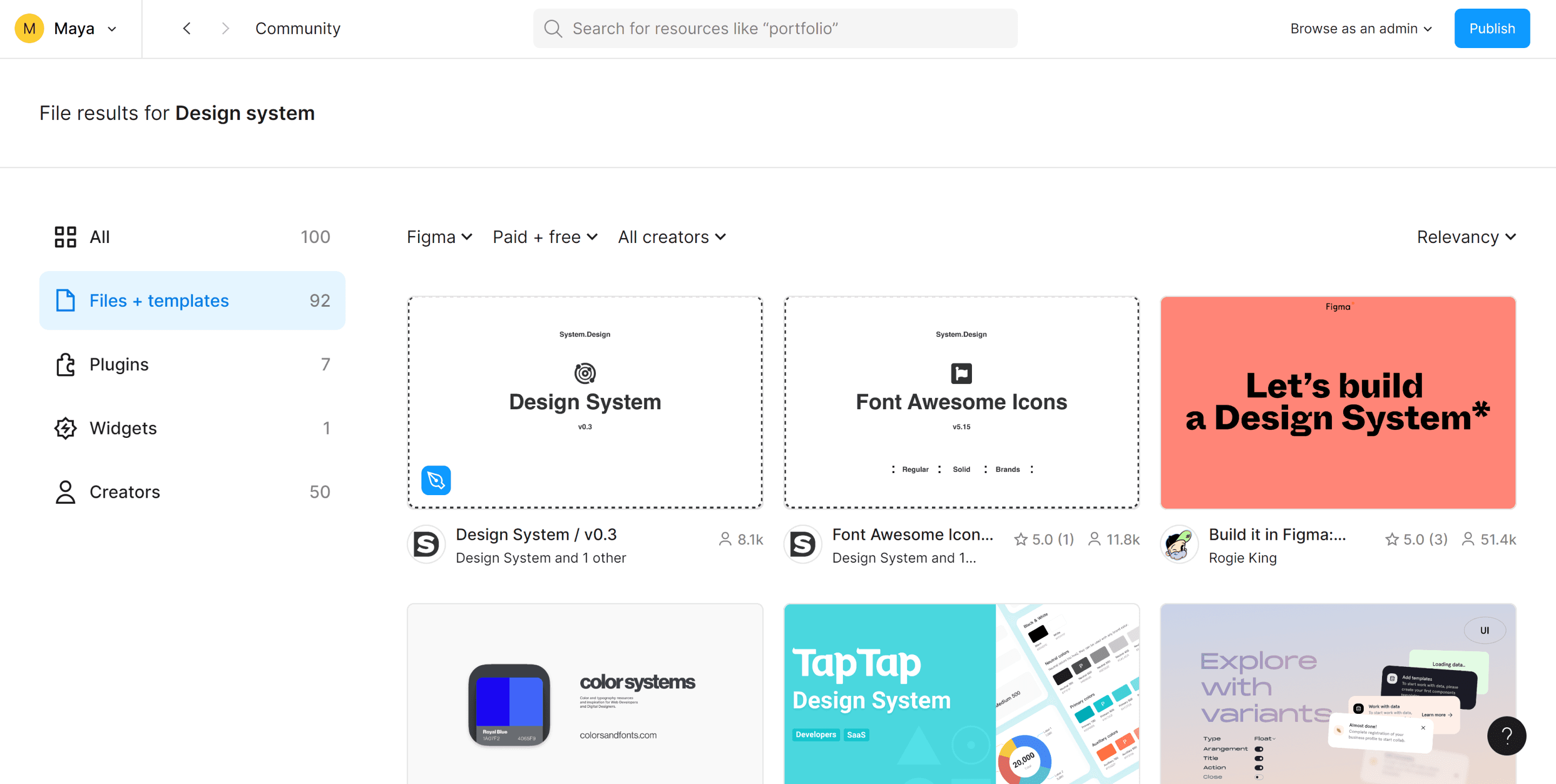The width and height of the screenshot is (1556, 784).
Task: Open the Paid + free filter
Action: pyautogui.click(x=545, y=237)
